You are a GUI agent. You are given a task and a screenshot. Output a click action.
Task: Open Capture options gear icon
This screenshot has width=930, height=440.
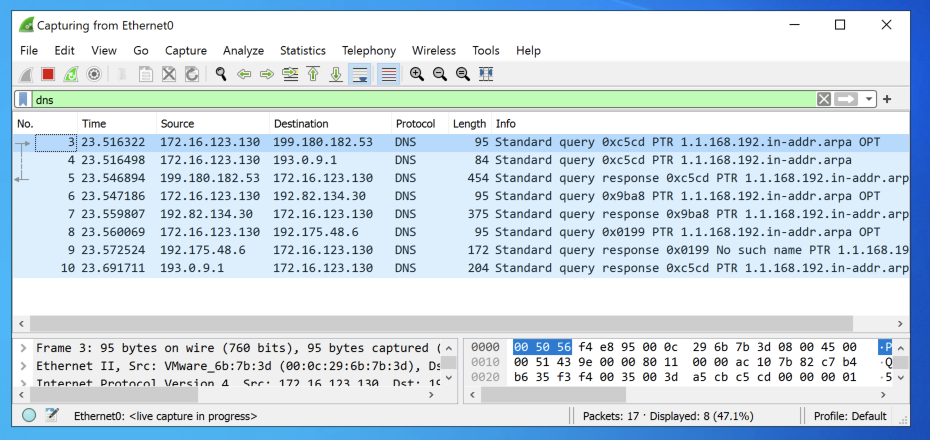coord(94,74)
